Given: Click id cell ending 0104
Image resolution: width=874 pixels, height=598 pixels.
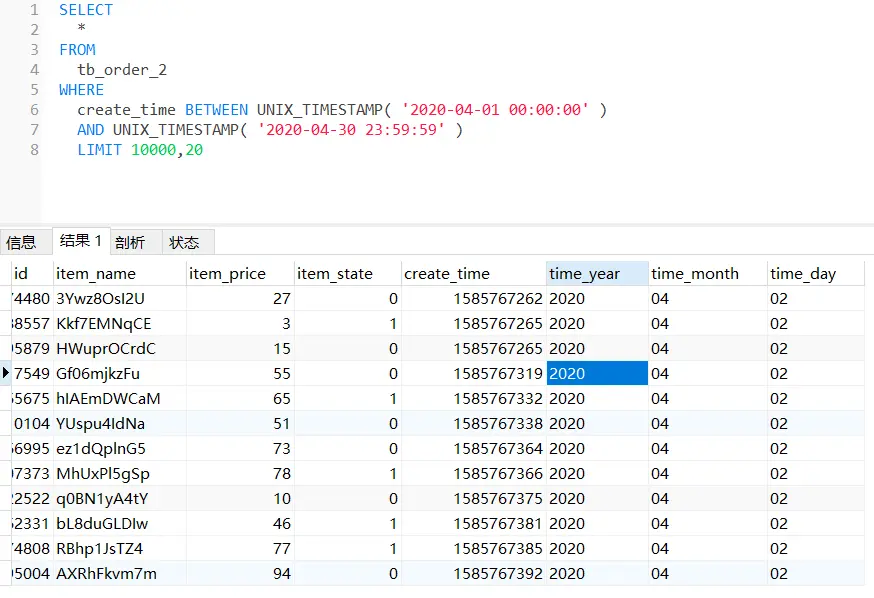Looking at the screenshot, I should [x=32, y=424].
